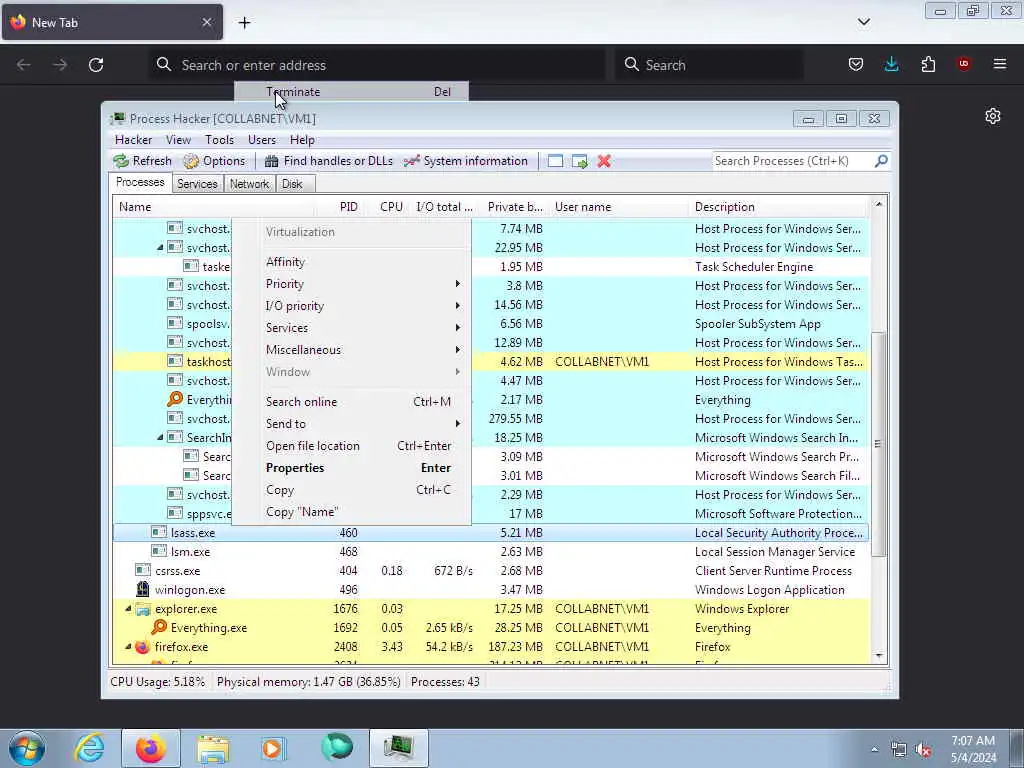Choose Copy "Name" in context menu
The height and width of the screenshot is (768, 1024).
coord(351,512)
